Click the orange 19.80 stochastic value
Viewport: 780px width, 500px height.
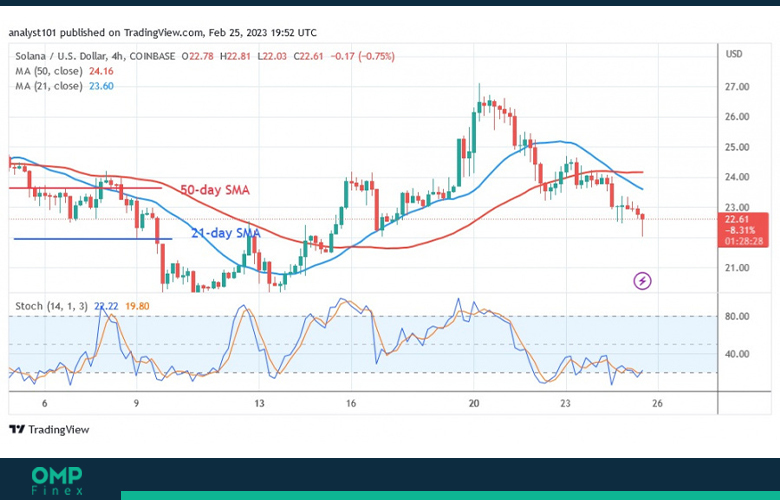(137, 306)
